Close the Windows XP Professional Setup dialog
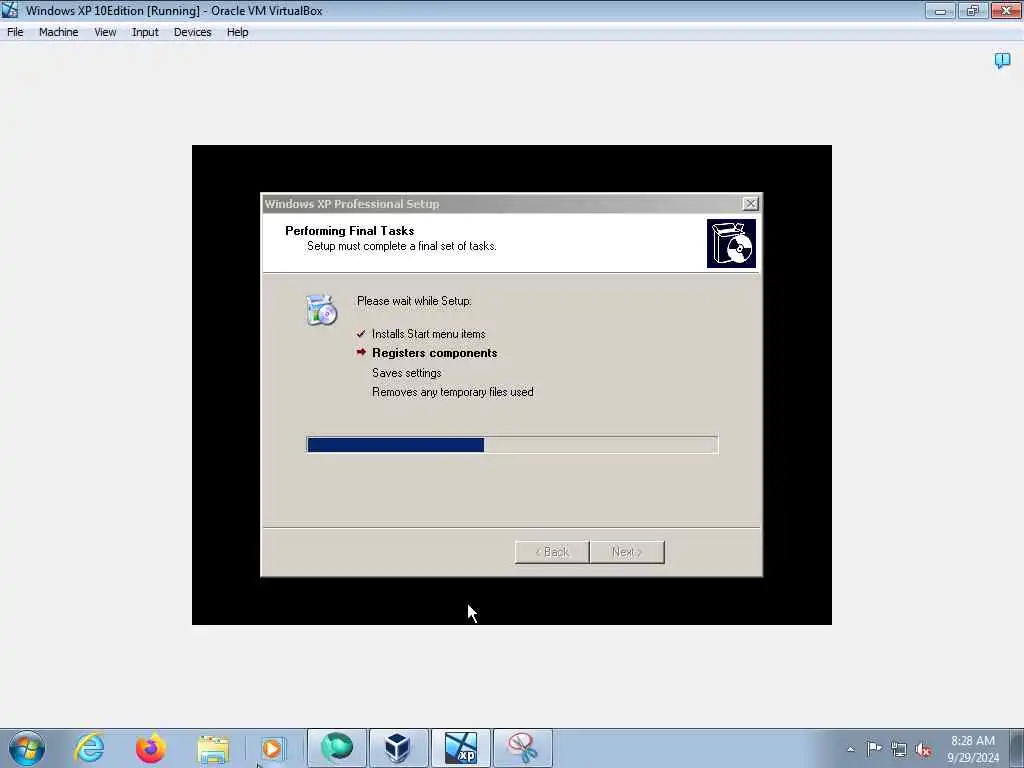Viewport: 1024px width, 768px height. (x=750, y=204)
